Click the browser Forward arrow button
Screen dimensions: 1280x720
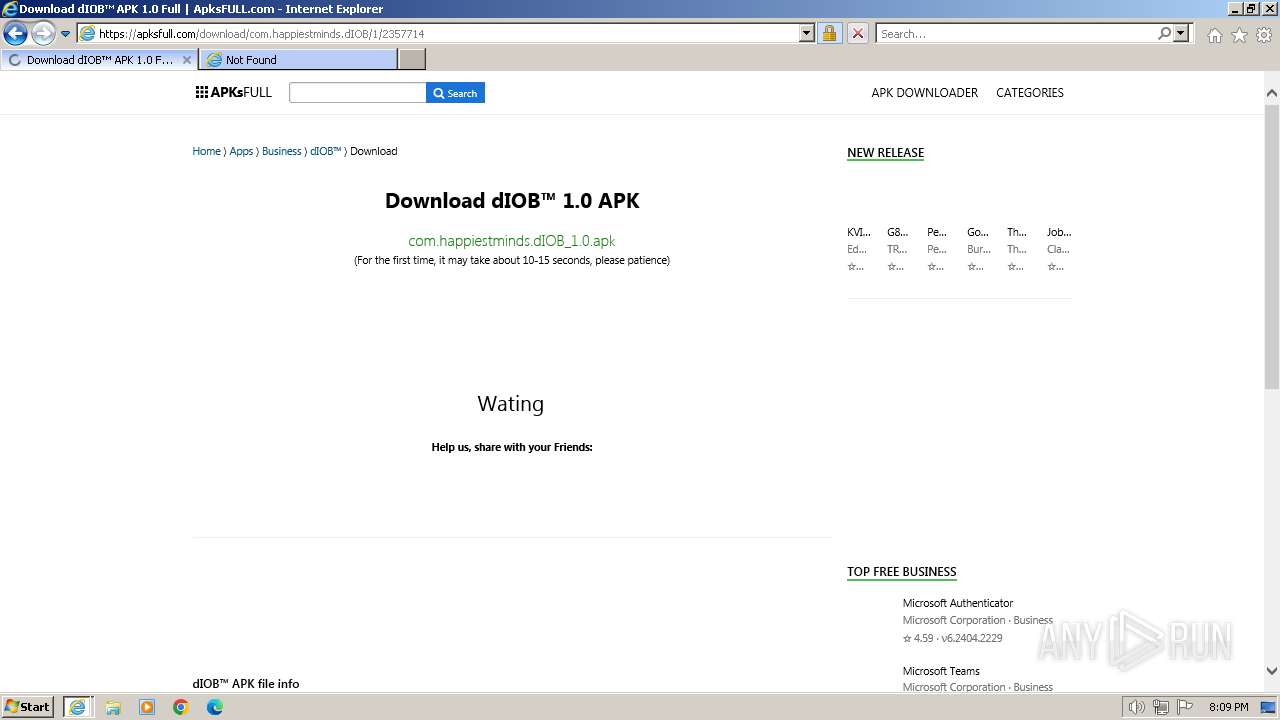(x=43, y=34)
